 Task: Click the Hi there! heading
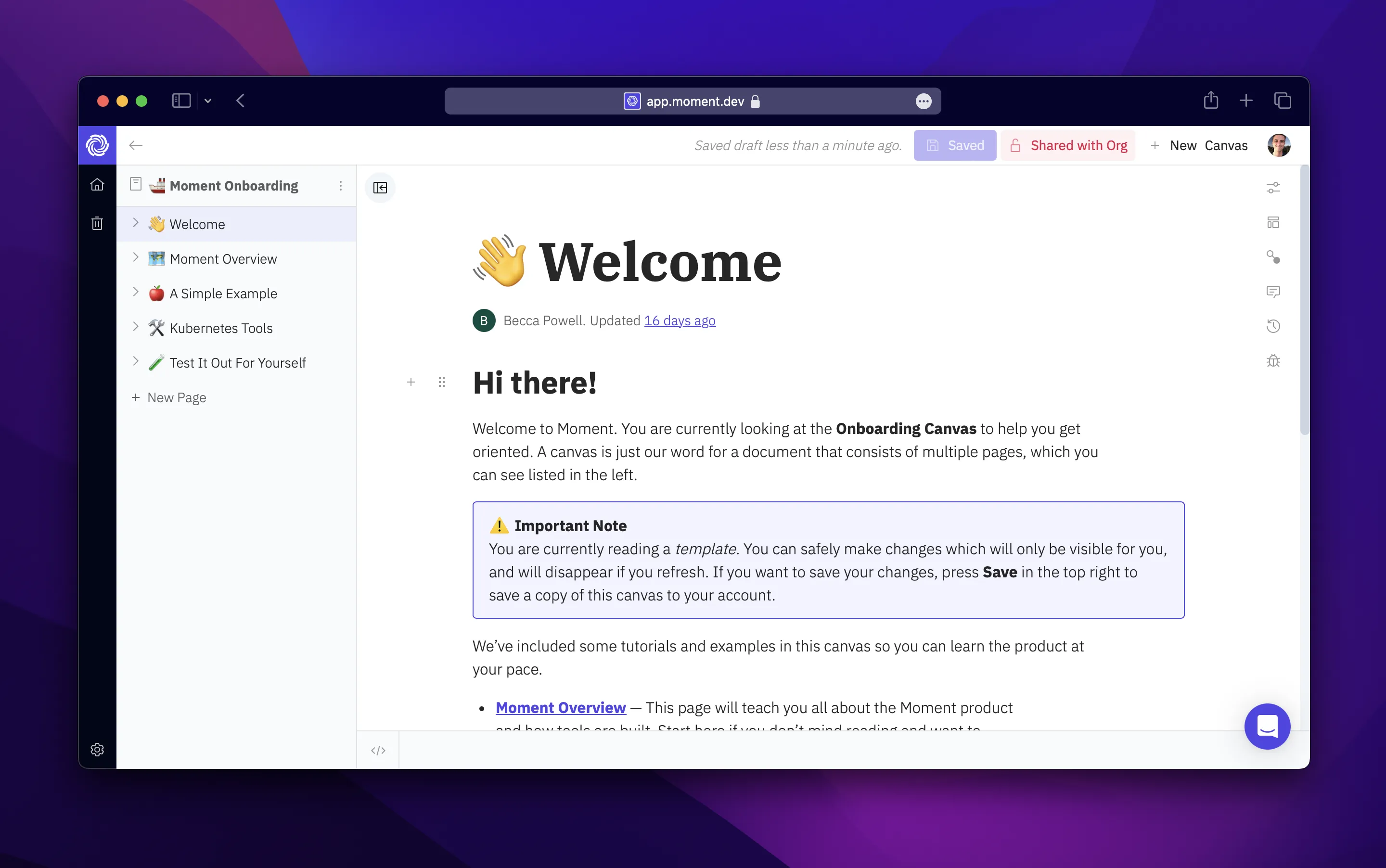point(535,383)
